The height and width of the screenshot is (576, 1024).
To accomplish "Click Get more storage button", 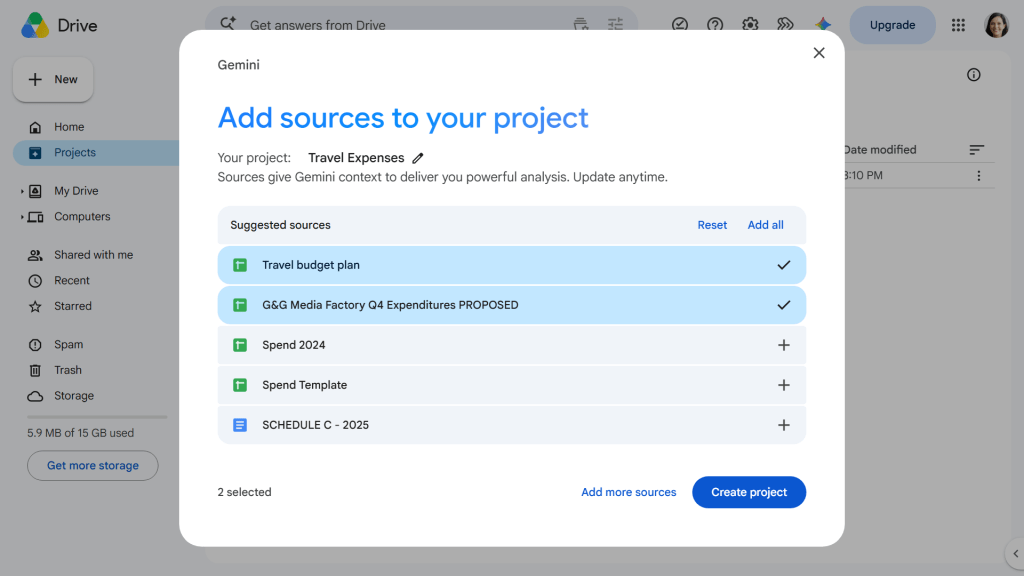I will [x=93, y=466].
